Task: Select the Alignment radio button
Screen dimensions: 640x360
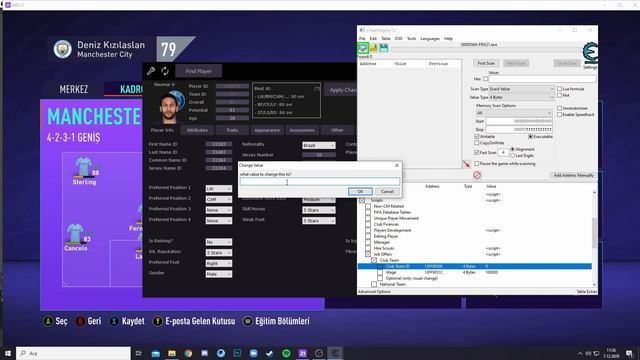Action: [512, 149]
